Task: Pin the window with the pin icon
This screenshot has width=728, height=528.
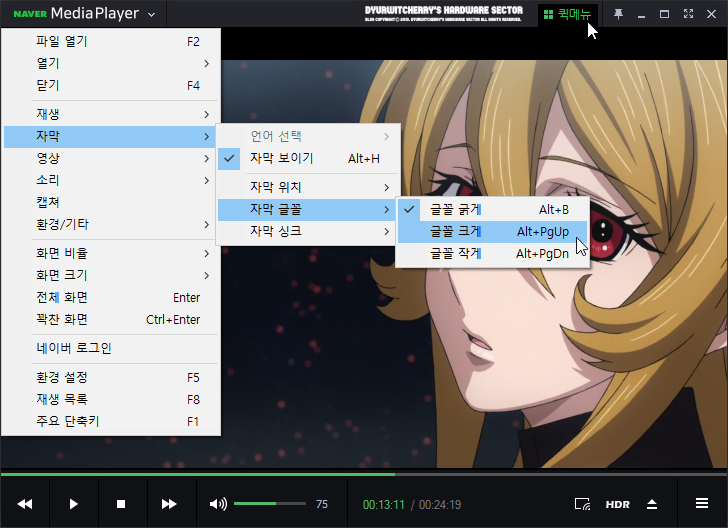Action: (618, 14)
